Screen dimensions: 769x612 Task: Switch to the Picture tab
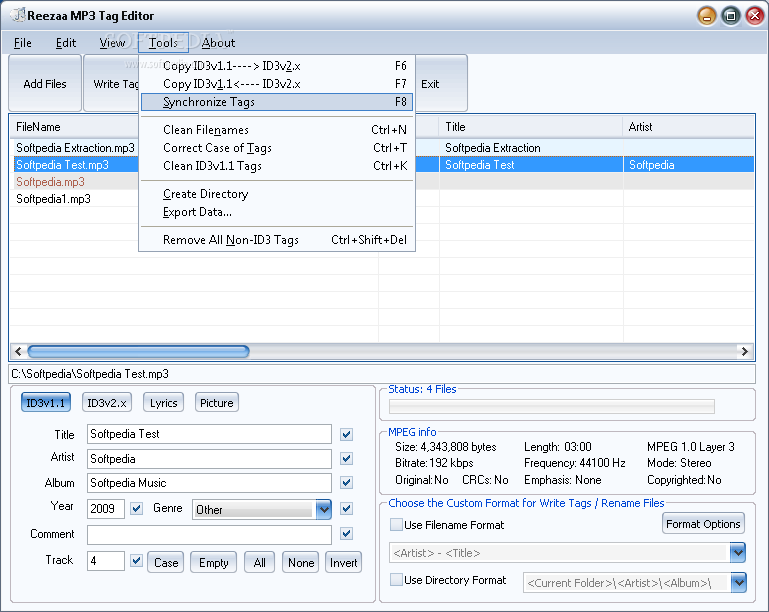217,403
